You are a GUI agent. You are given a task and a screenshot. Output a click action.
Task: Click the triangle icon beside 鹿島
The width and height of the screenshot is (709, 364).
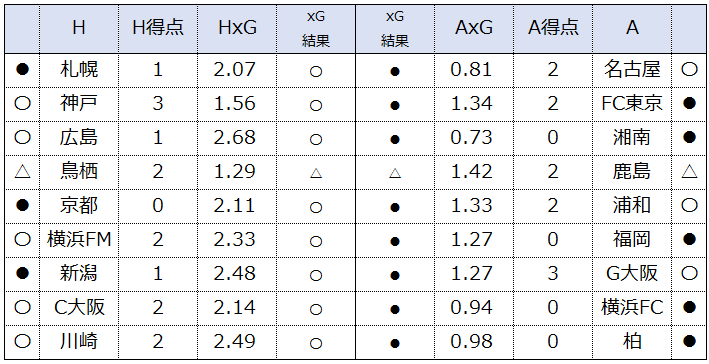(x=689, y=171)
